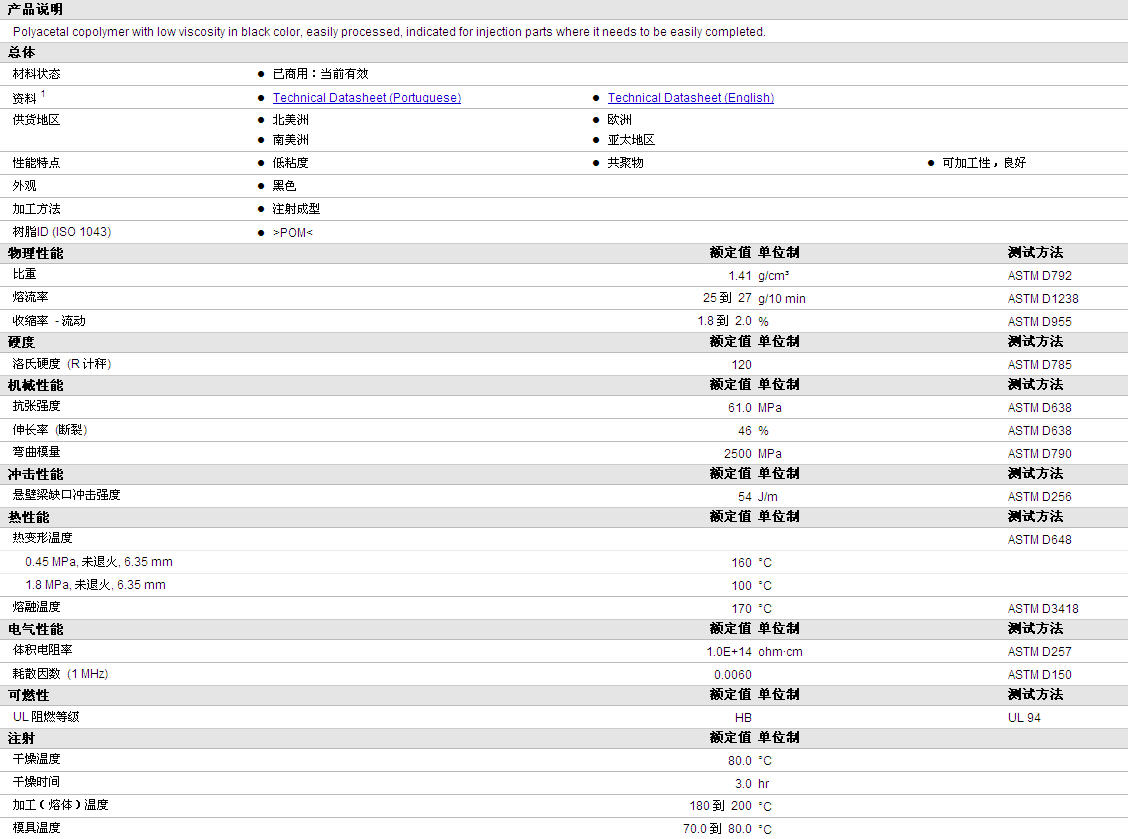Screen dimensions: 1128x839
Task: Click the 伸长率 (断裂) row label
Action: click(x=50, y=430)
